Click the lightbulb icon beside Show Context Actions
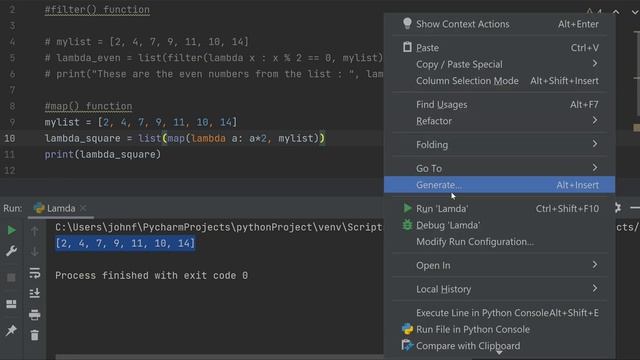The image size is (640, 360). [407, 23]
